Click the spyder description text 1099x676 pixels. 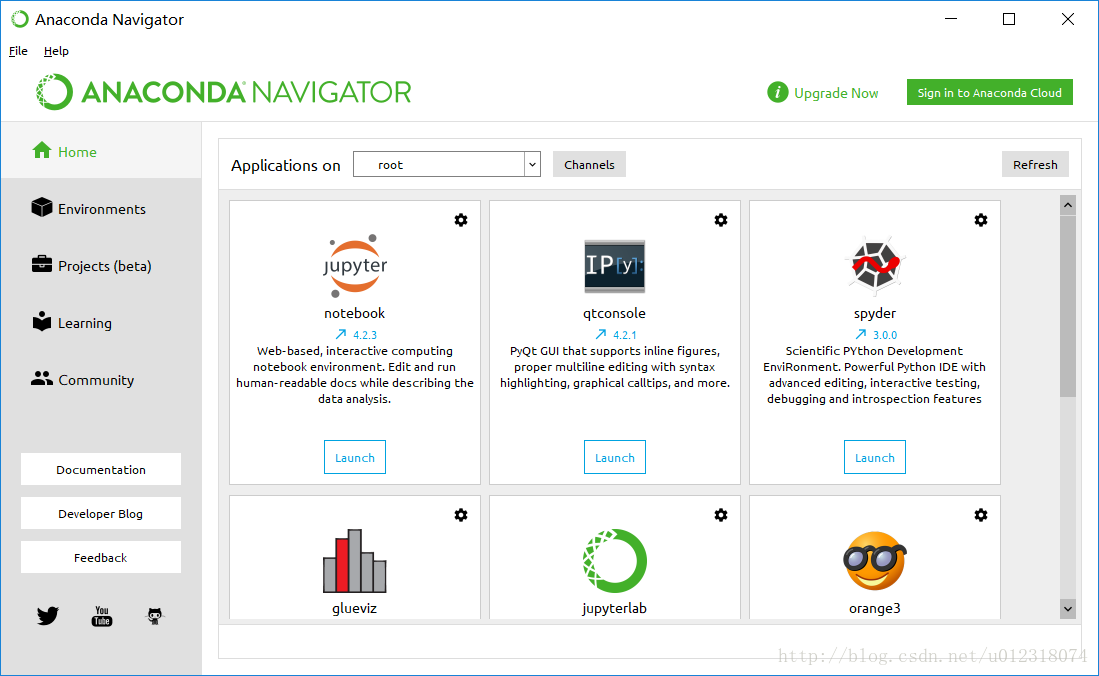pyautogui.click(x=875, y=374)
